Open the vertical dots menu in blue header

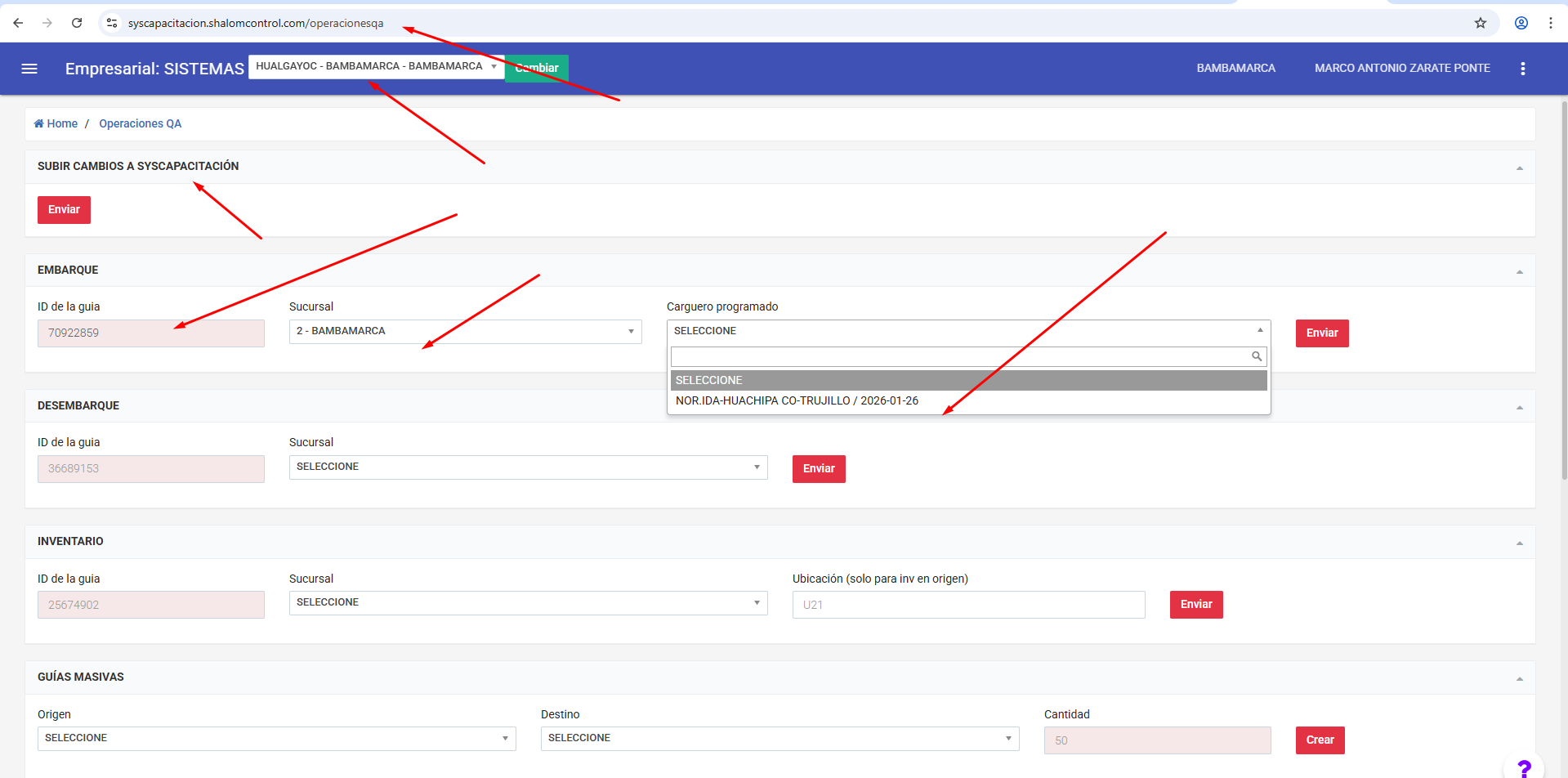(1522, 69)
